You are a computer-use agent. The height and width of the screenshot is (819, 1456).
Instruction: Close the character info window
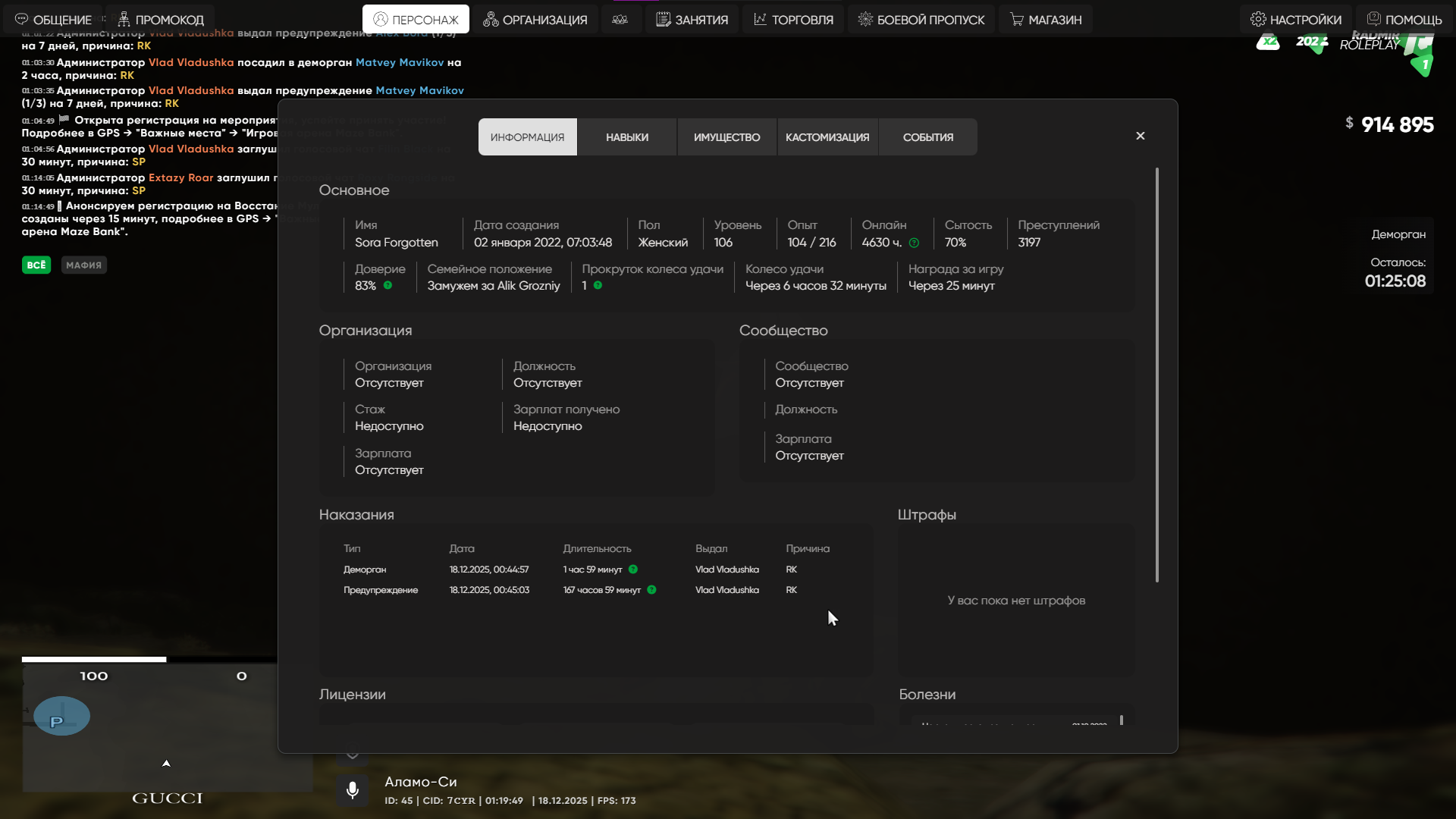click(1140, 136)
